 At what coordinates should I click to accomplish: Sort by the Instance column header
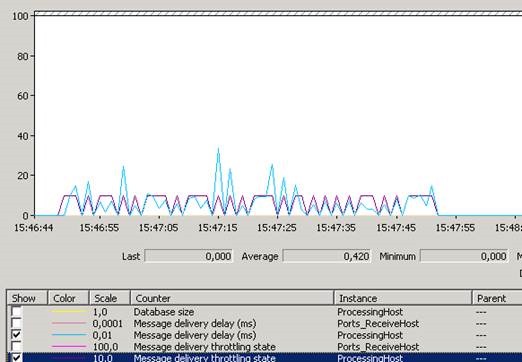pos(403,298)
